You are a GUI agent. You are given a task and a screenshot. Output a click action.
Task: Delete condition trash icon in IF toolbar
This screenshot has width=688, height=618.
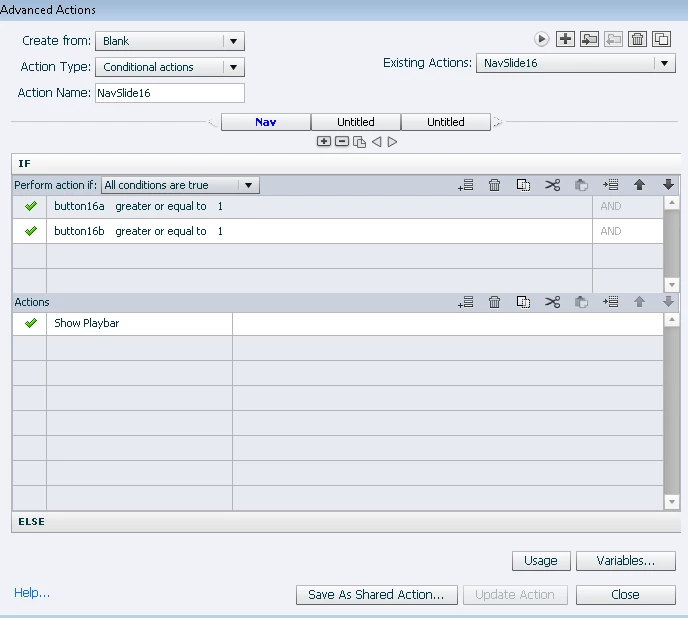tap(494, 185)
